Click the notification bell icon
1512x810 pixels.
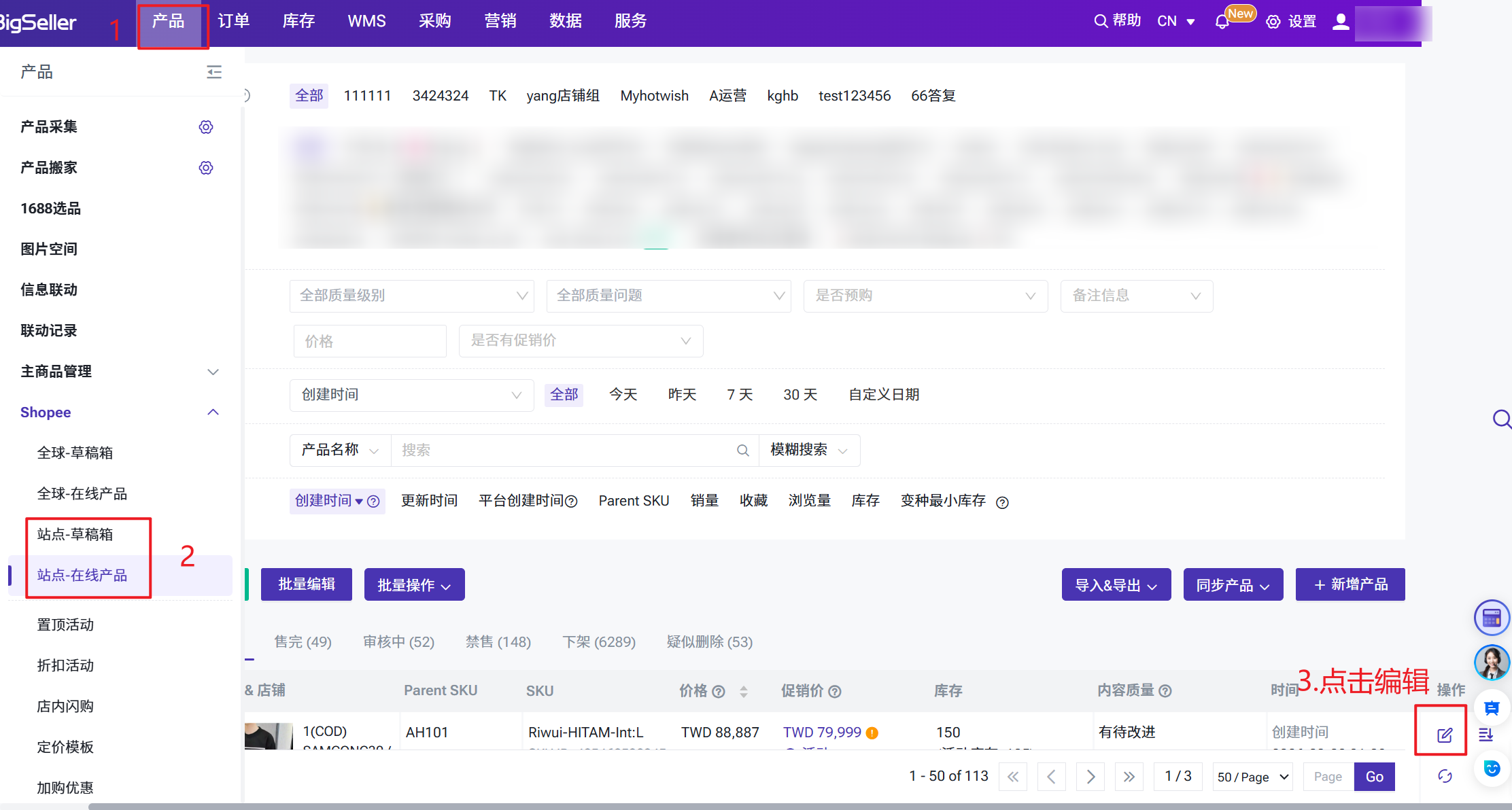(1222, 22)
